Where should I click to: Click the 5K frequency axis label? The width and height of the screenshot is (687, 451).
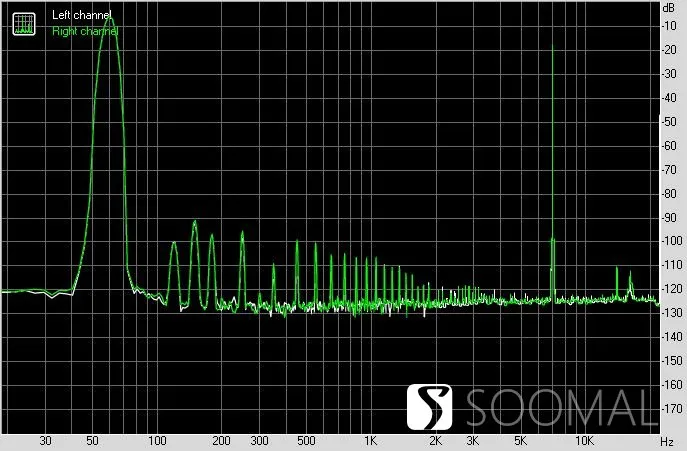[x=520, y=440]
